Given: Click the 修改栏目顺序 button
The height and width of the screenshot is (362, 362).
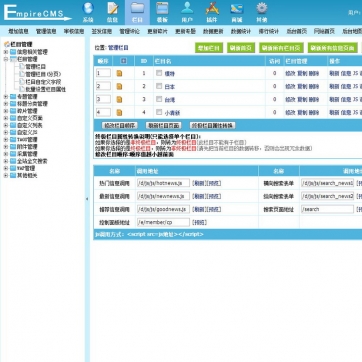Looking at the screenshot, I should (x=119, y=126).
